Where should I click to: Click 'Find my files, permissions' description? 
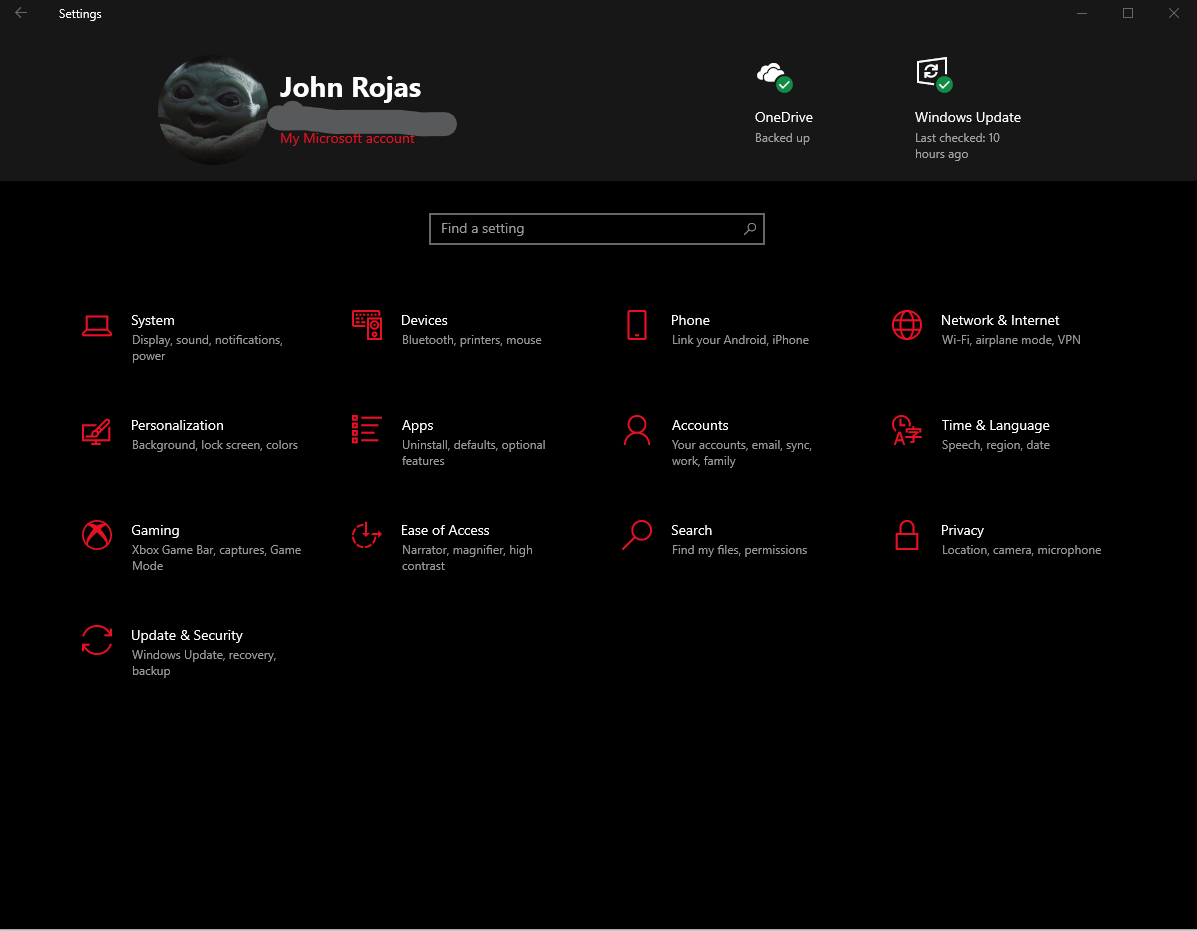click(x=740, y=550)
